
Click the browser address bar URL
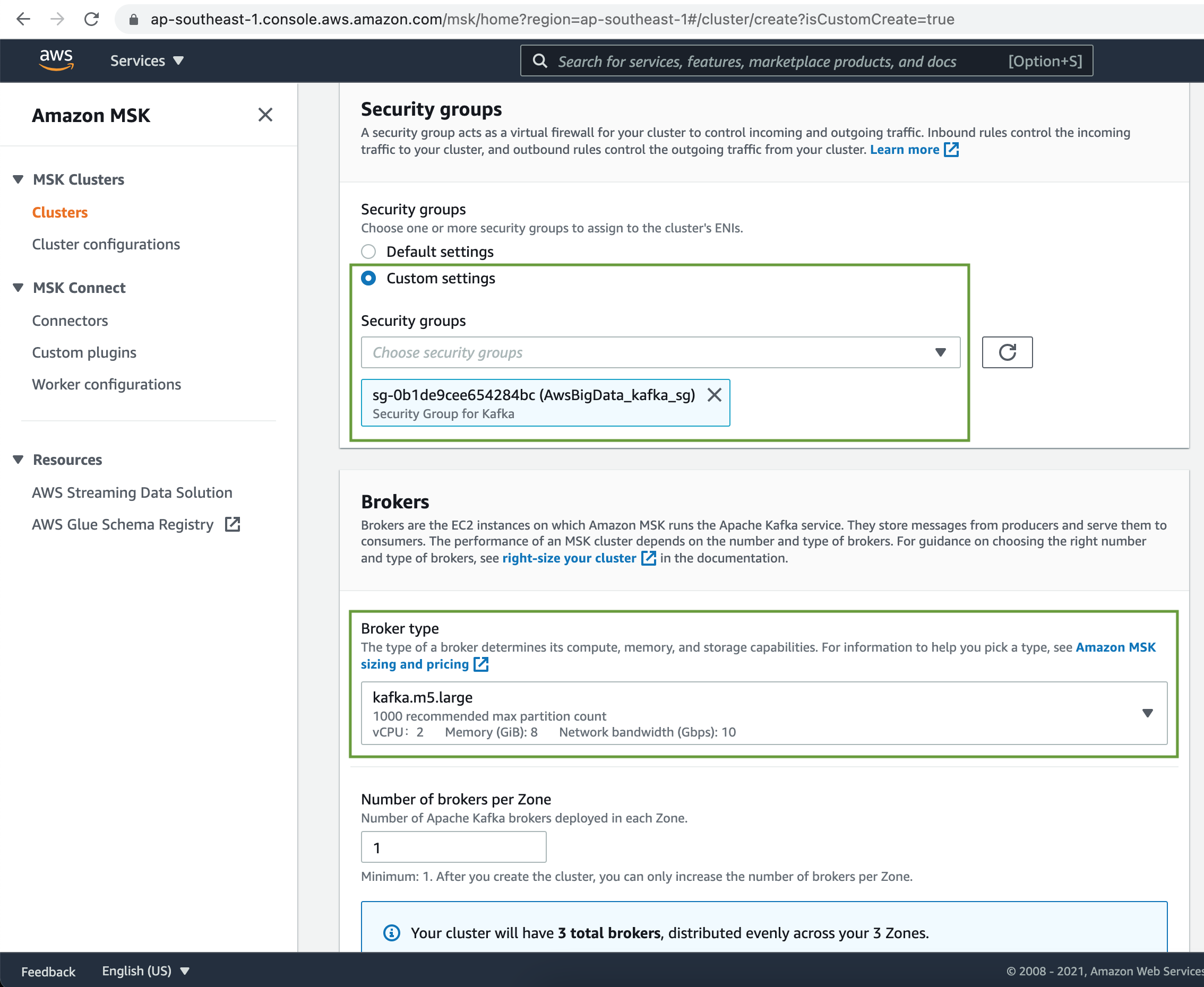552,19
